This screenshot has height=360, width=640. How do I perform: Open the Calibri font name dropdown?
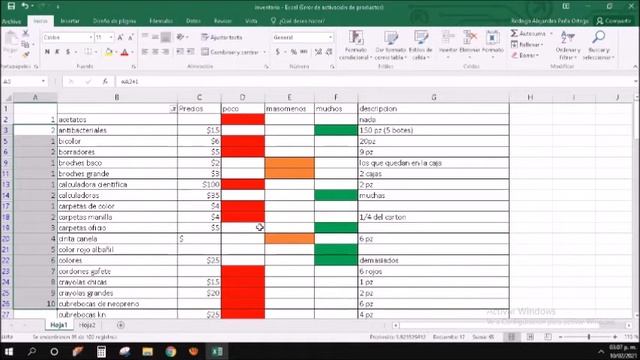point(91,37)
